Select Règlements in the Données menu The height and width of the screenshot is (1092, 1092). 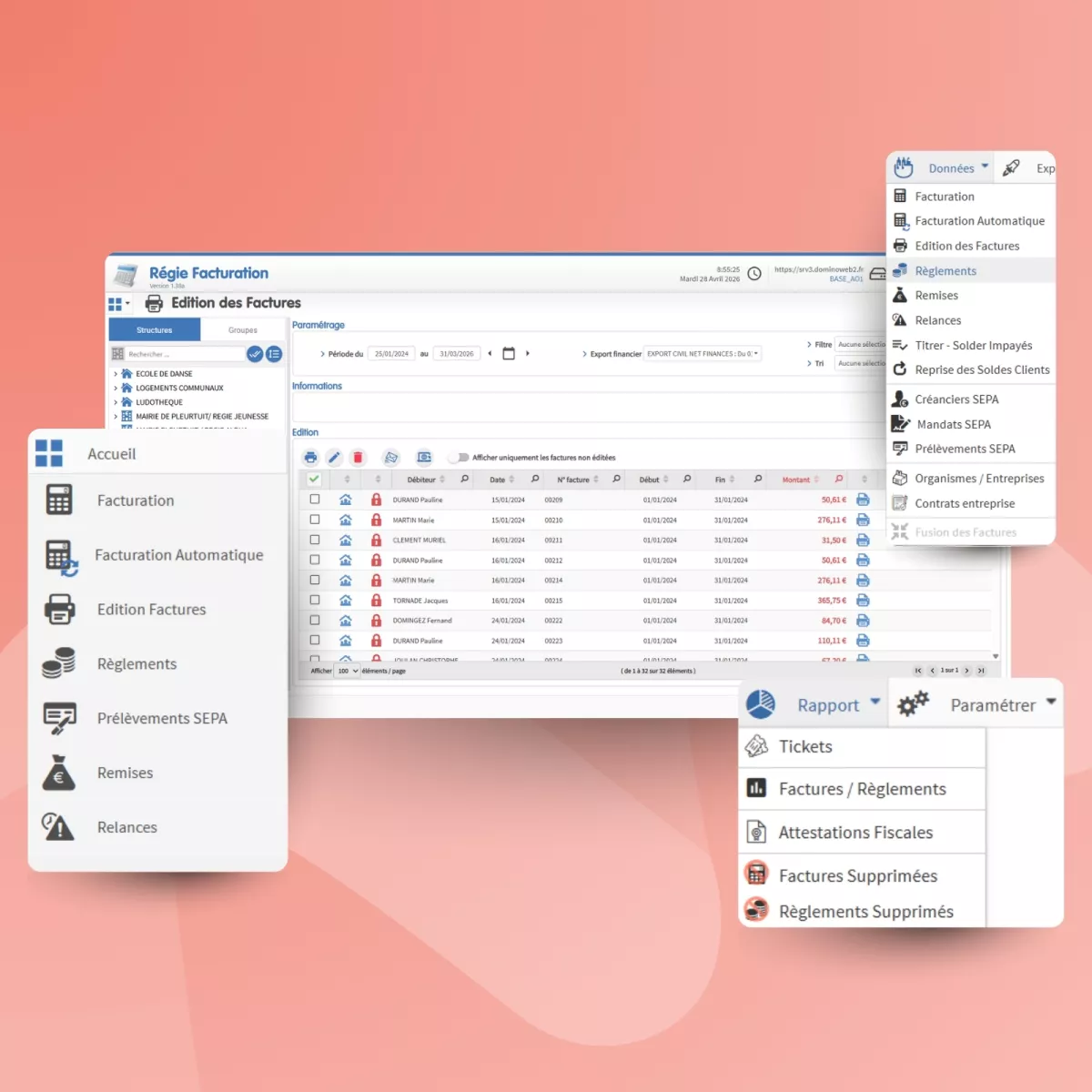pos(945,271)
